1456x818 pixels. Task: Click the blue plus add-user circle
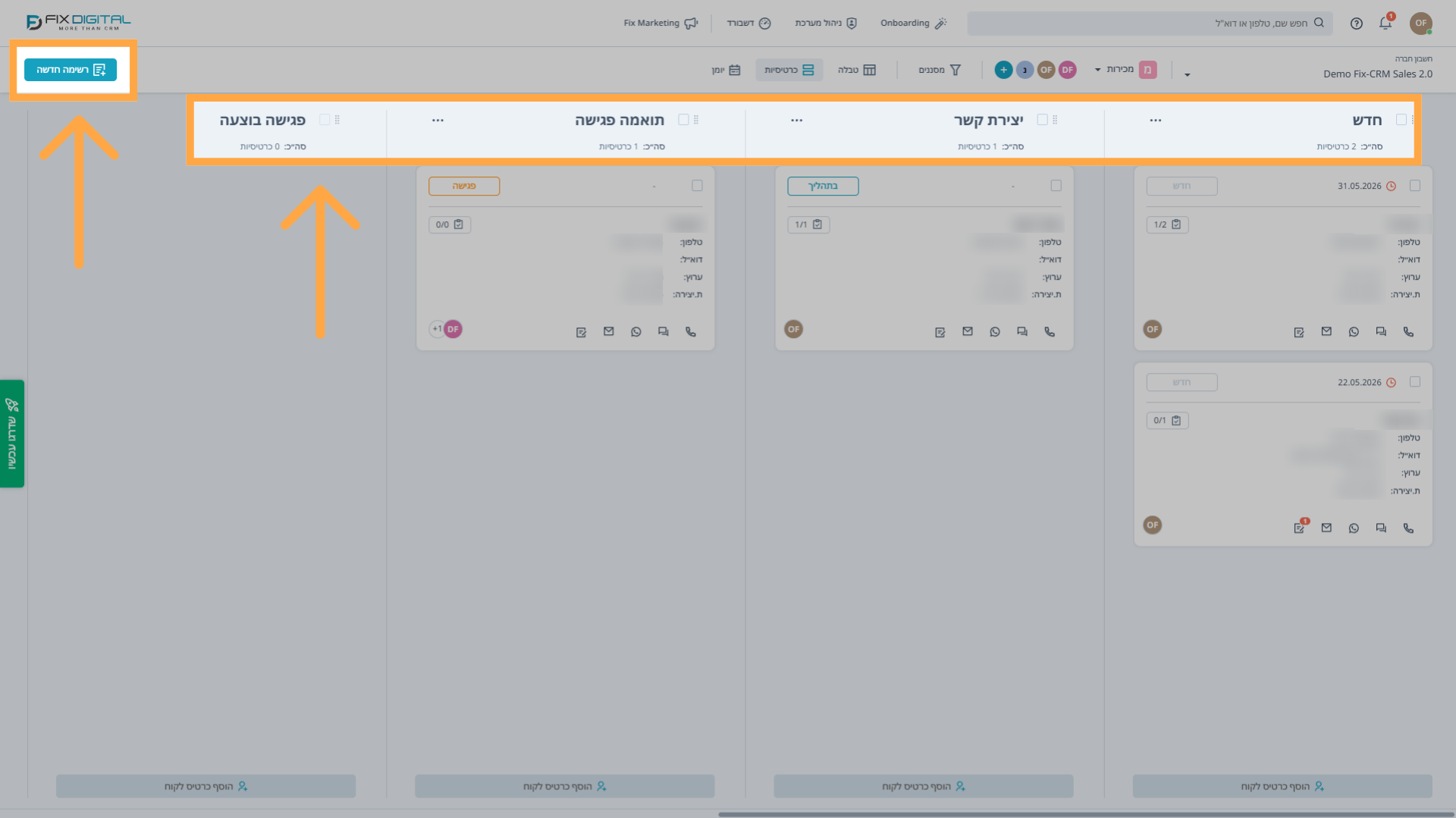pyautogui.click(x=1003, y=70)
